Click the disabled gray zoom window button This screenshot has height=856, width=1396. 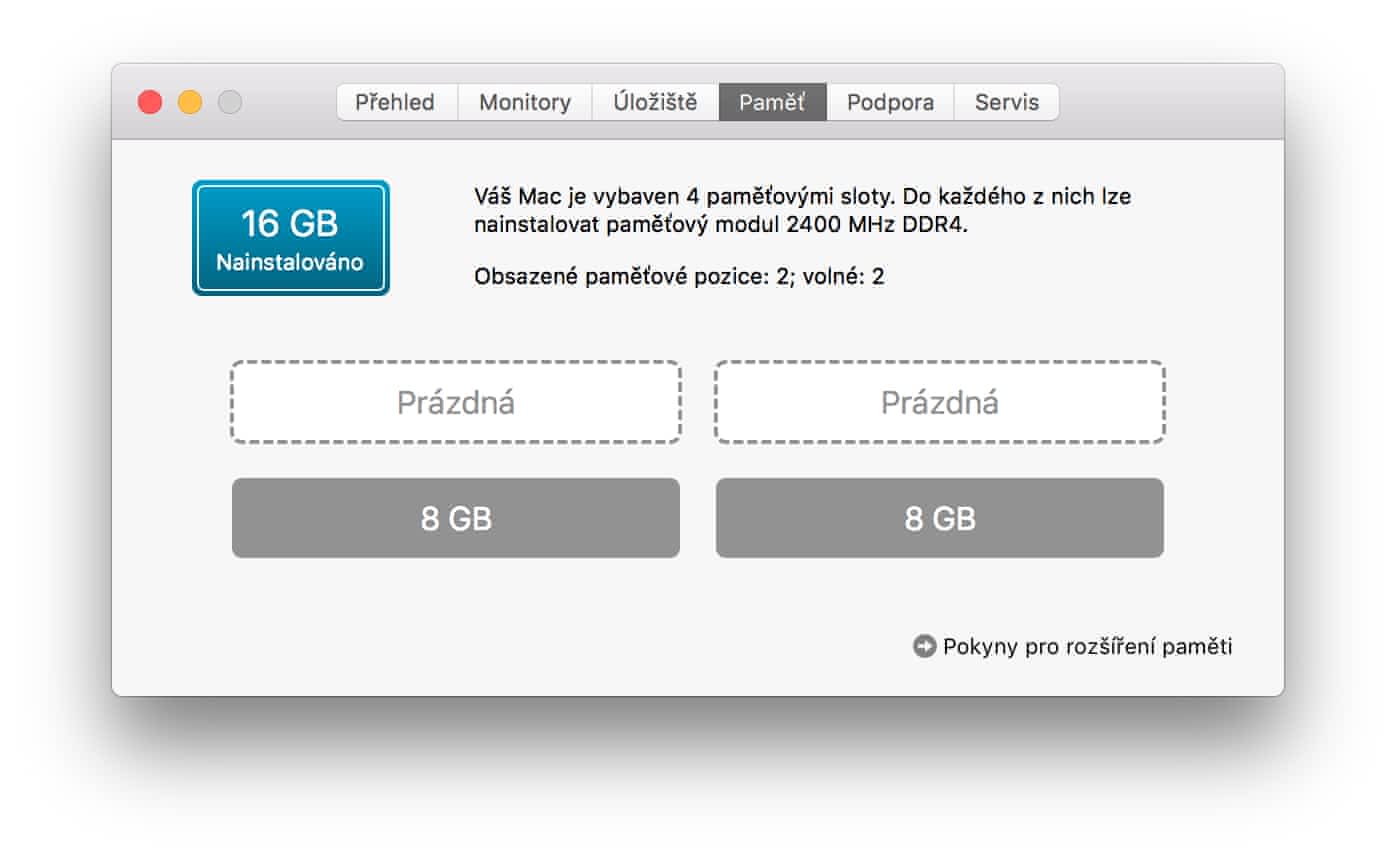pos(230,102)
